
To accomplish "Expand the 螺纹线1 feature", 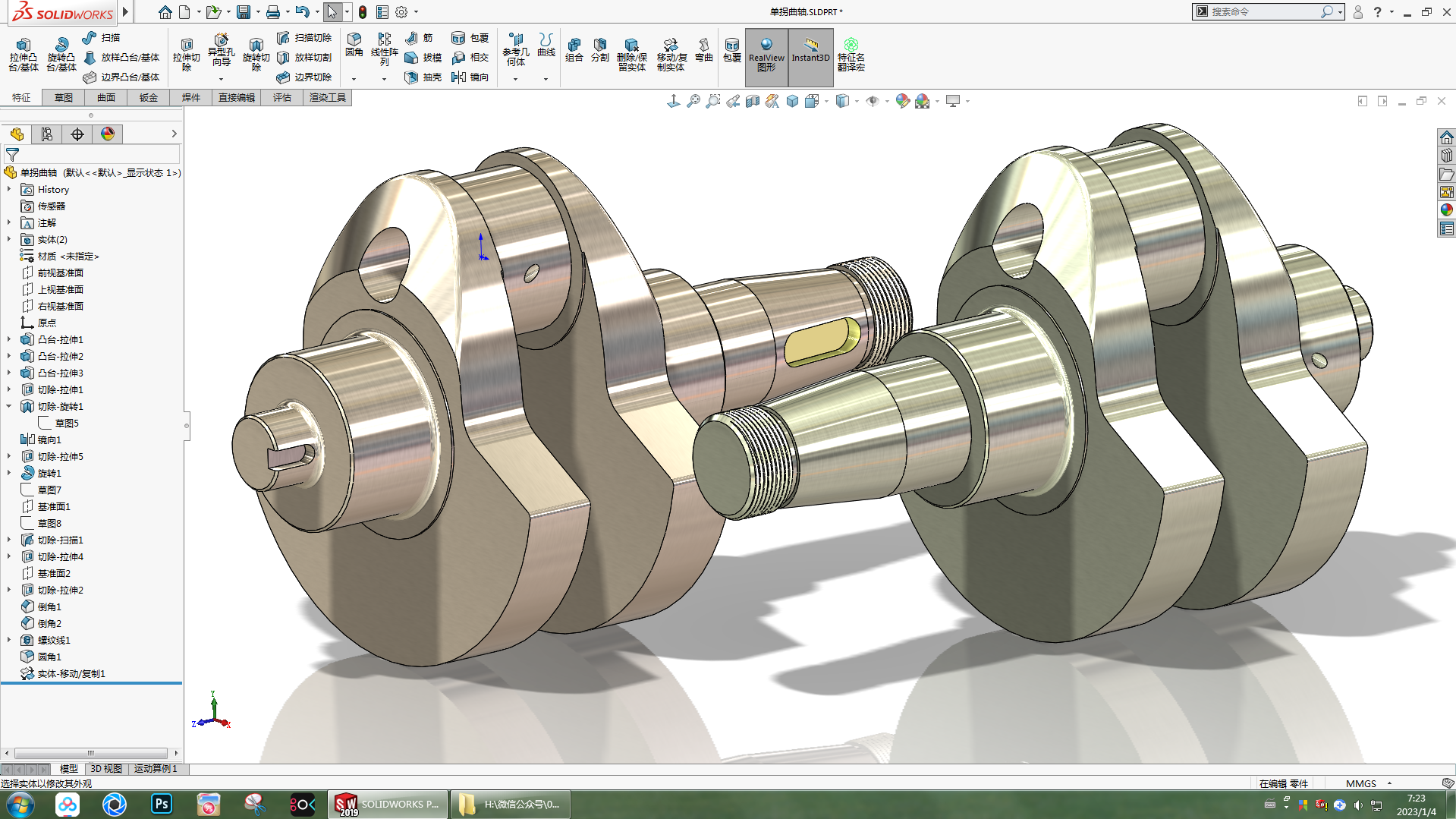I will (9, 640).
